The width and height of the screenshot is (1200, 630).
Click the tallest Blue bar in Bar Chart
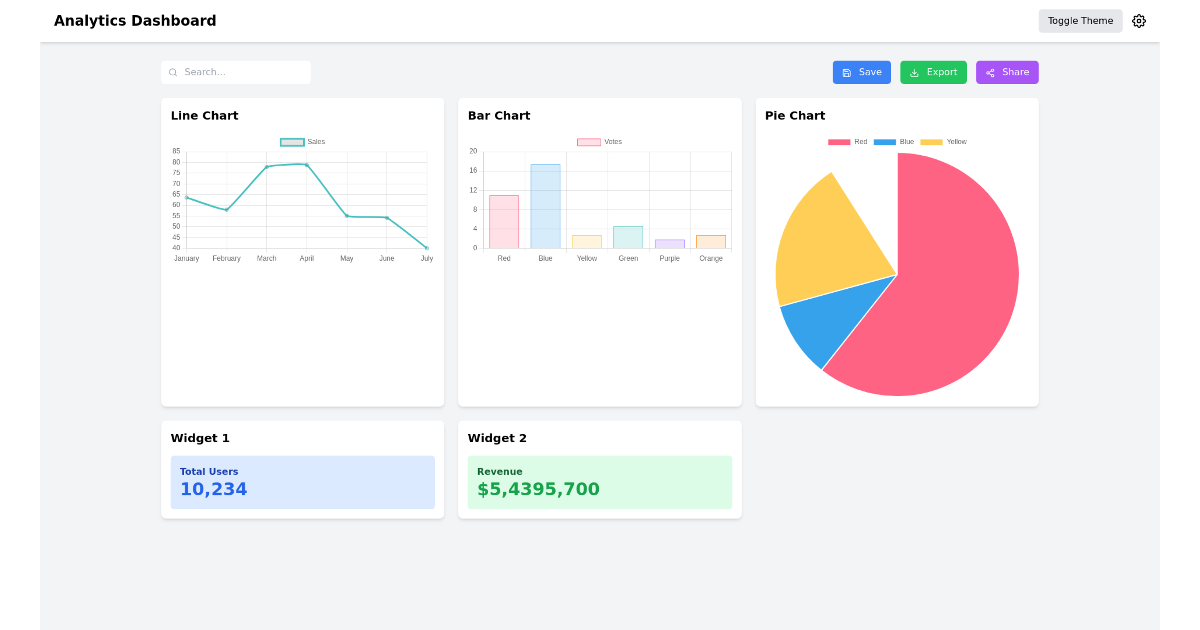tap(545, 205)
